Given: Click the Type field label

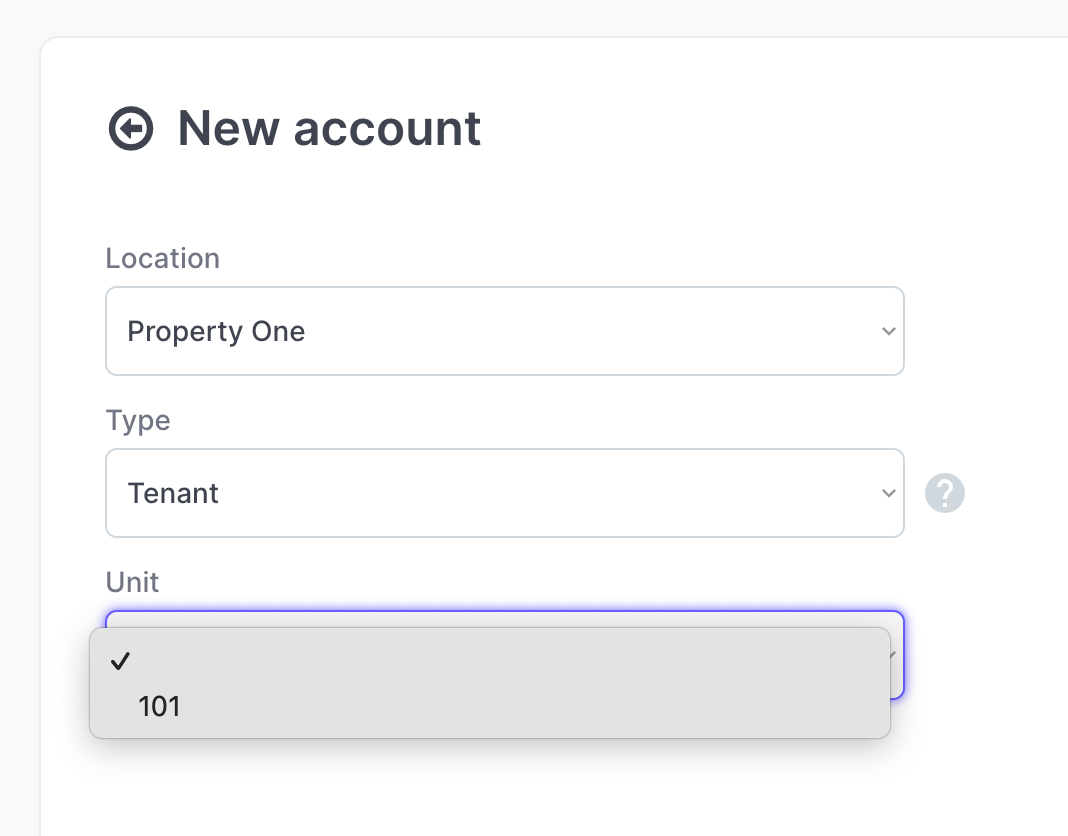Looking at the screenshot, I should tap(138, 420).
